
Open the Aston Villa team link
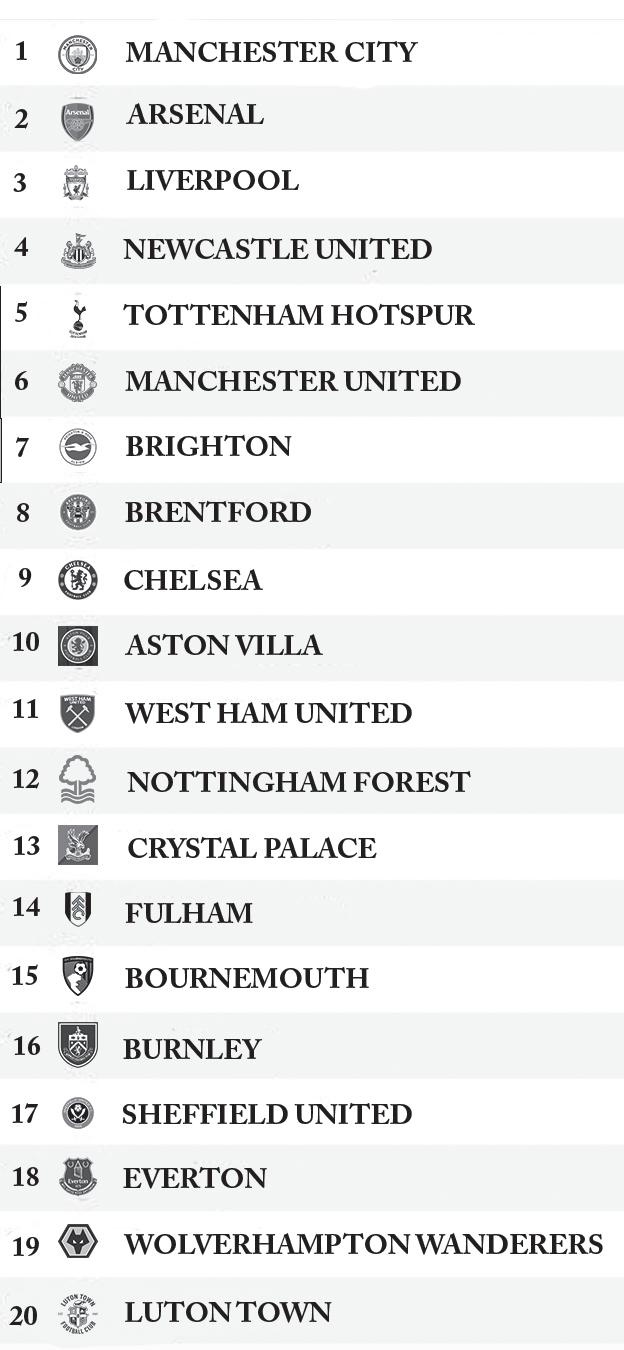click(223, 645)
